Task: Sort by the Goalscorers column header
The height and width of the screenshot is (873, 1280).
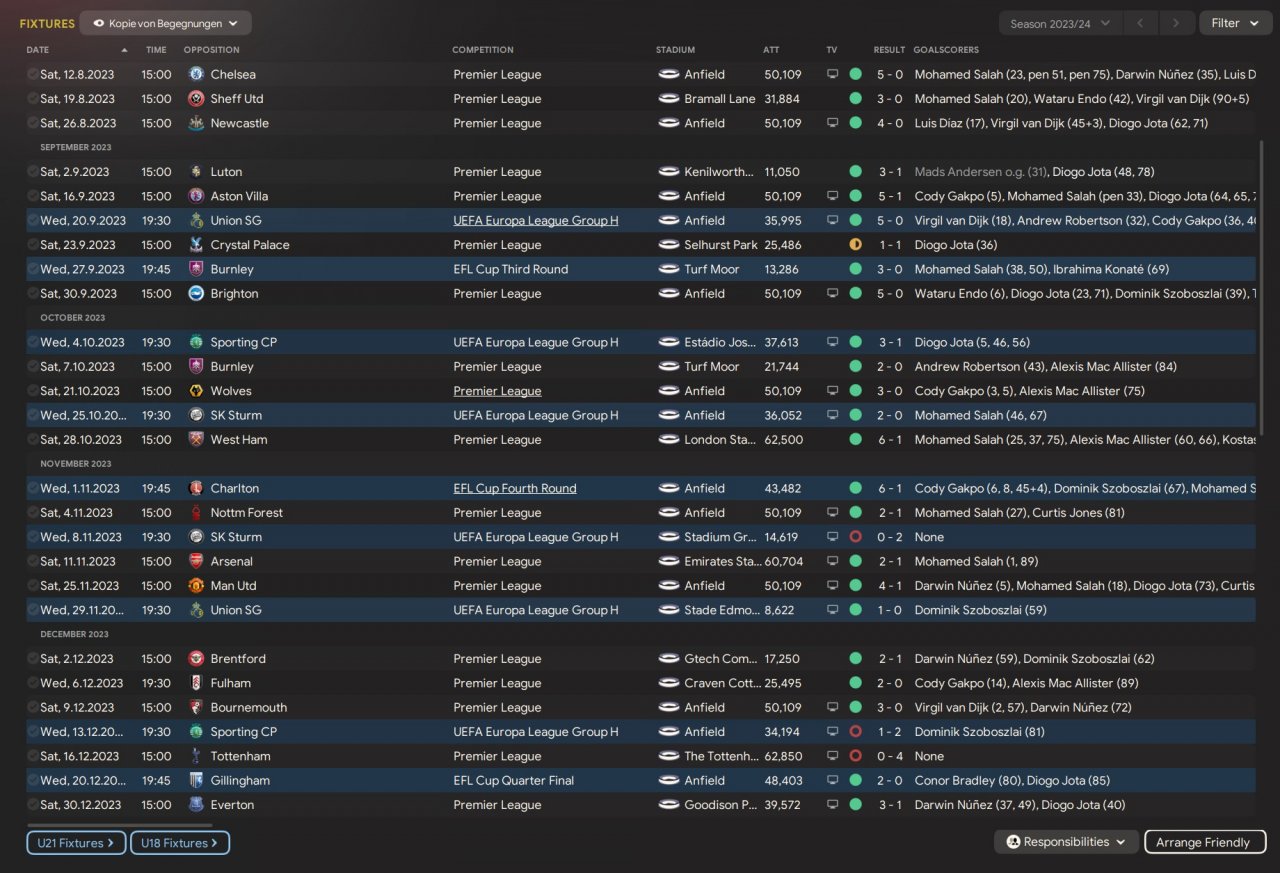Action: (946, 50)
